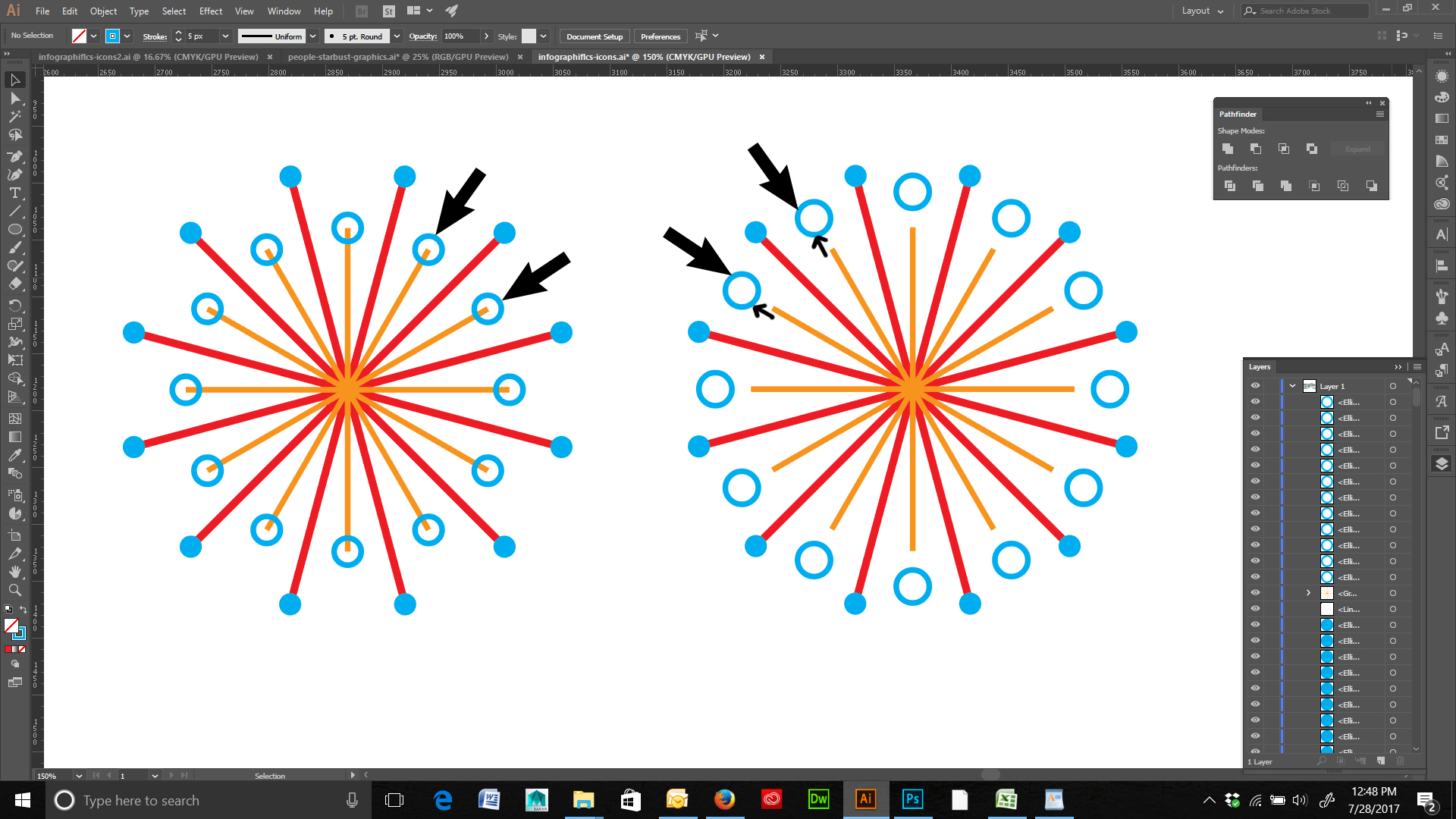The height and width of the screenshot is (819, 1456).
Task: Toggle visibility of the Line sublayer
Action: (x=1255, y=609)
